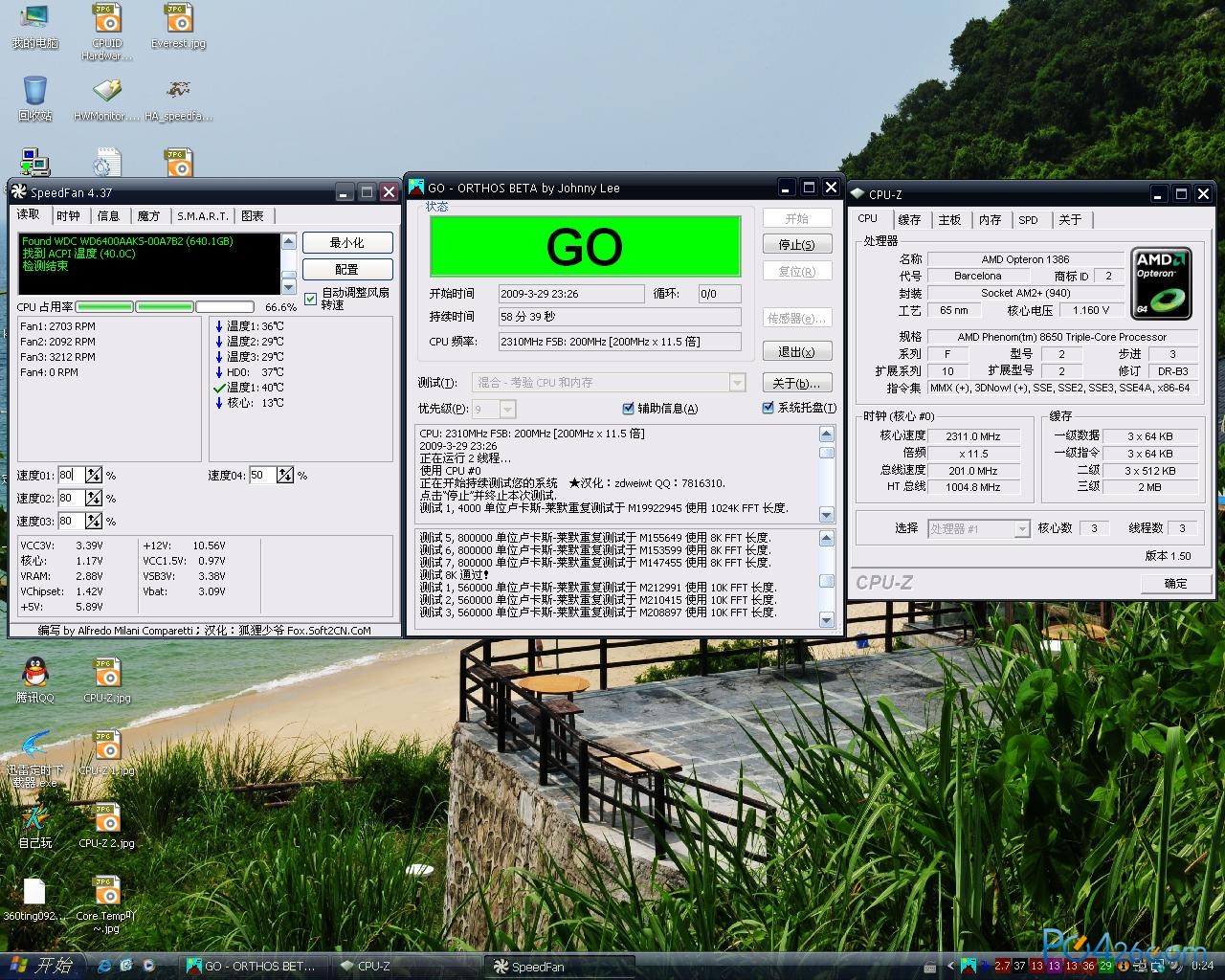Open the 回收站 recycle bin icon

pyautogui.click(x=34, y=99)
